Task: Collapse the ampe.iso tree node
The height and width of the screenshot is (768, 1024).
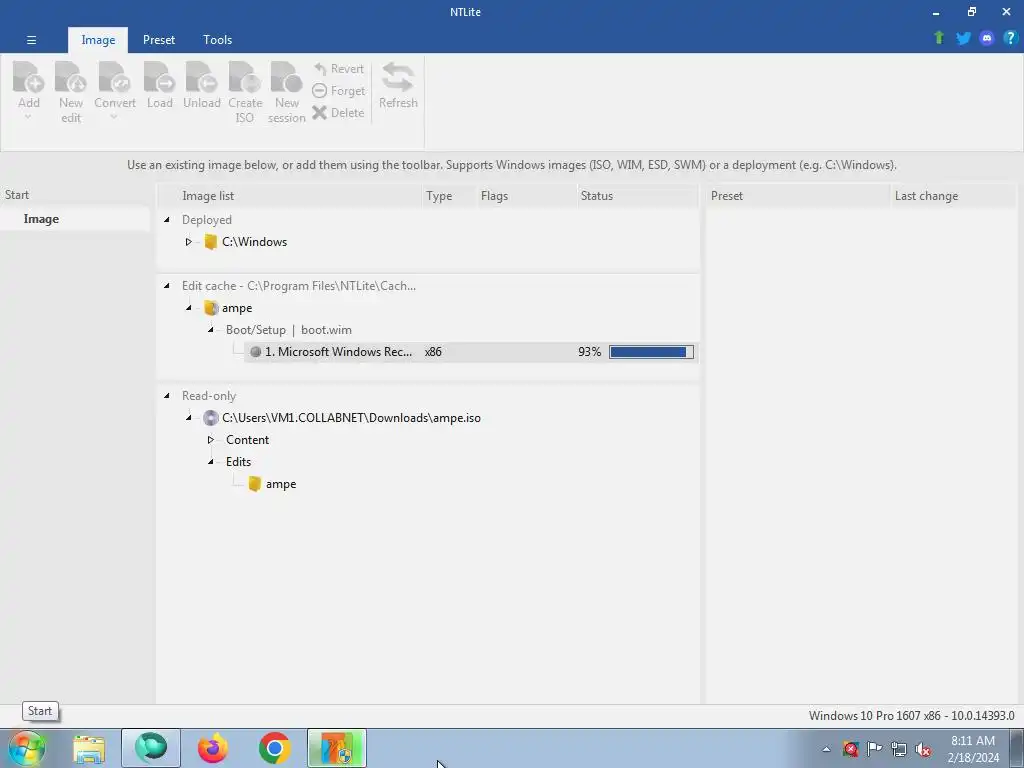Action: point(188,418)
